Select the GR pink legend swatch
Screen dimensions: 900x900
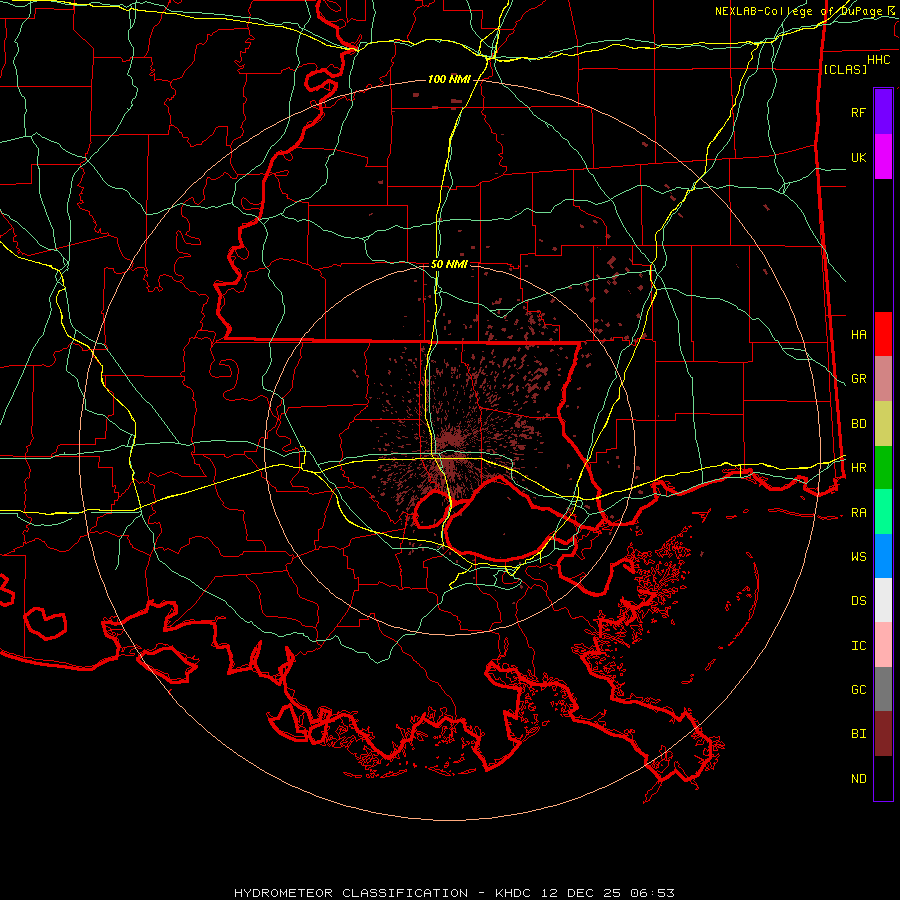coord(883,379)
